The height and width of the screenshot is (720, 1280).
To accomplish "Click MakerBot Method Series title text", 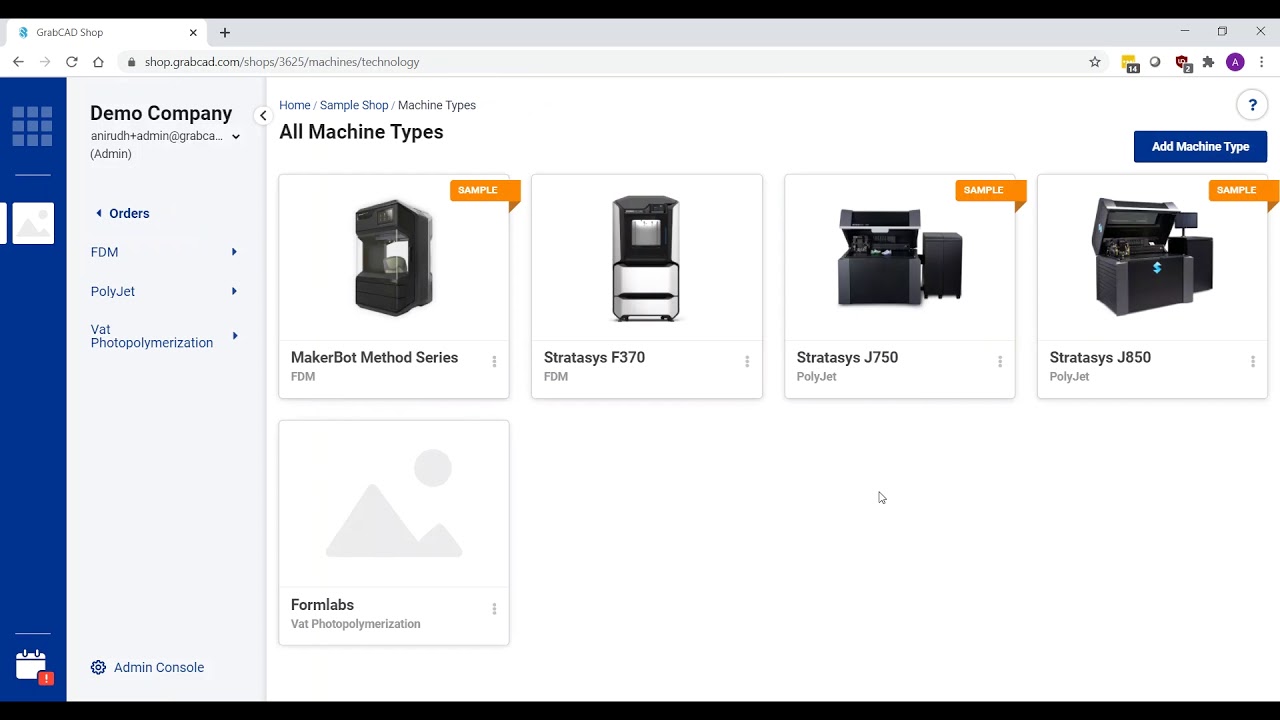I will 374,358.
